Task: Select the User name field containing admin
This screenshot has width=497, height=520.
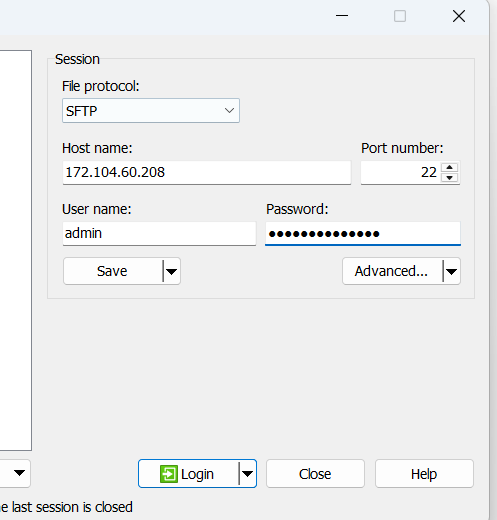Action: click(x=159, y=233)
